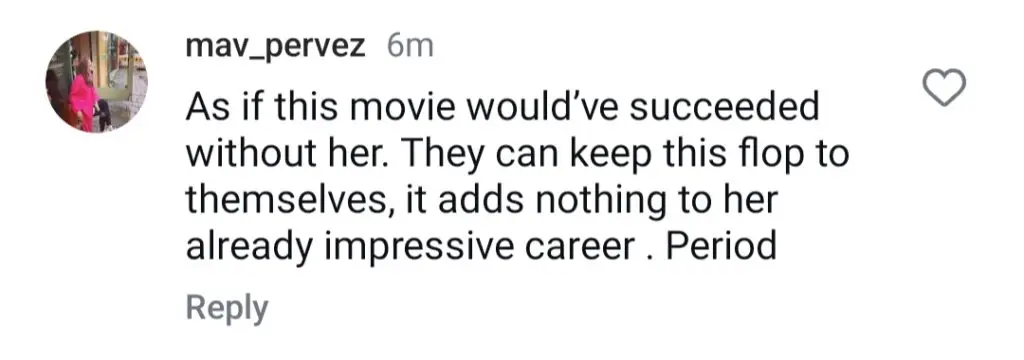The width and height of the screenshot is (1024, 360).
Task: Click the 6m timestamp
Action: click(x=410, y=46)
